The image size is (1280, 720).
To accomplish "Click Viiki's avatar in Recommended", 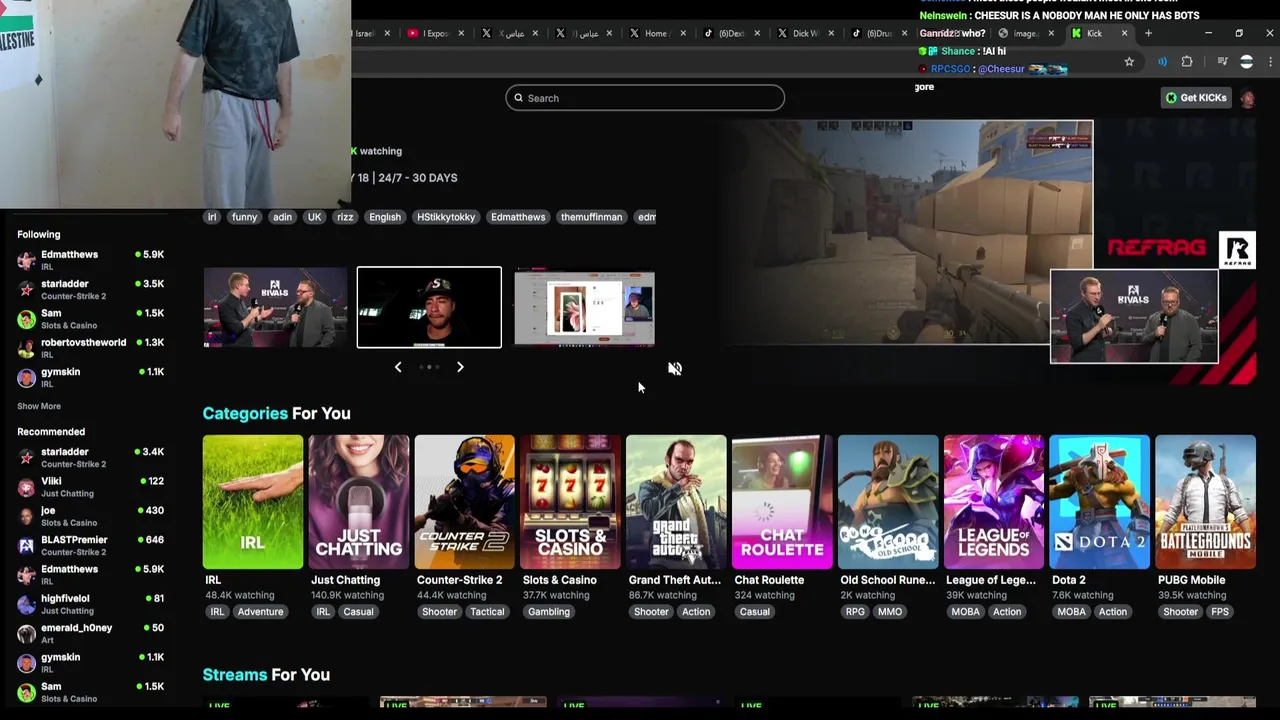I will tap(26, 487).
